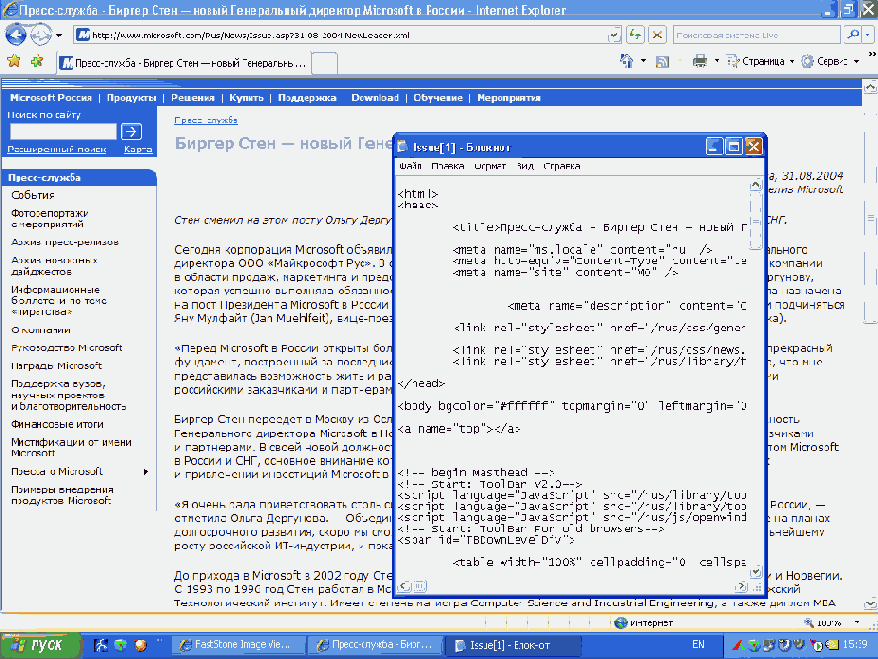
Task: Click the Stop loading icon
Action: click(657, 35)
